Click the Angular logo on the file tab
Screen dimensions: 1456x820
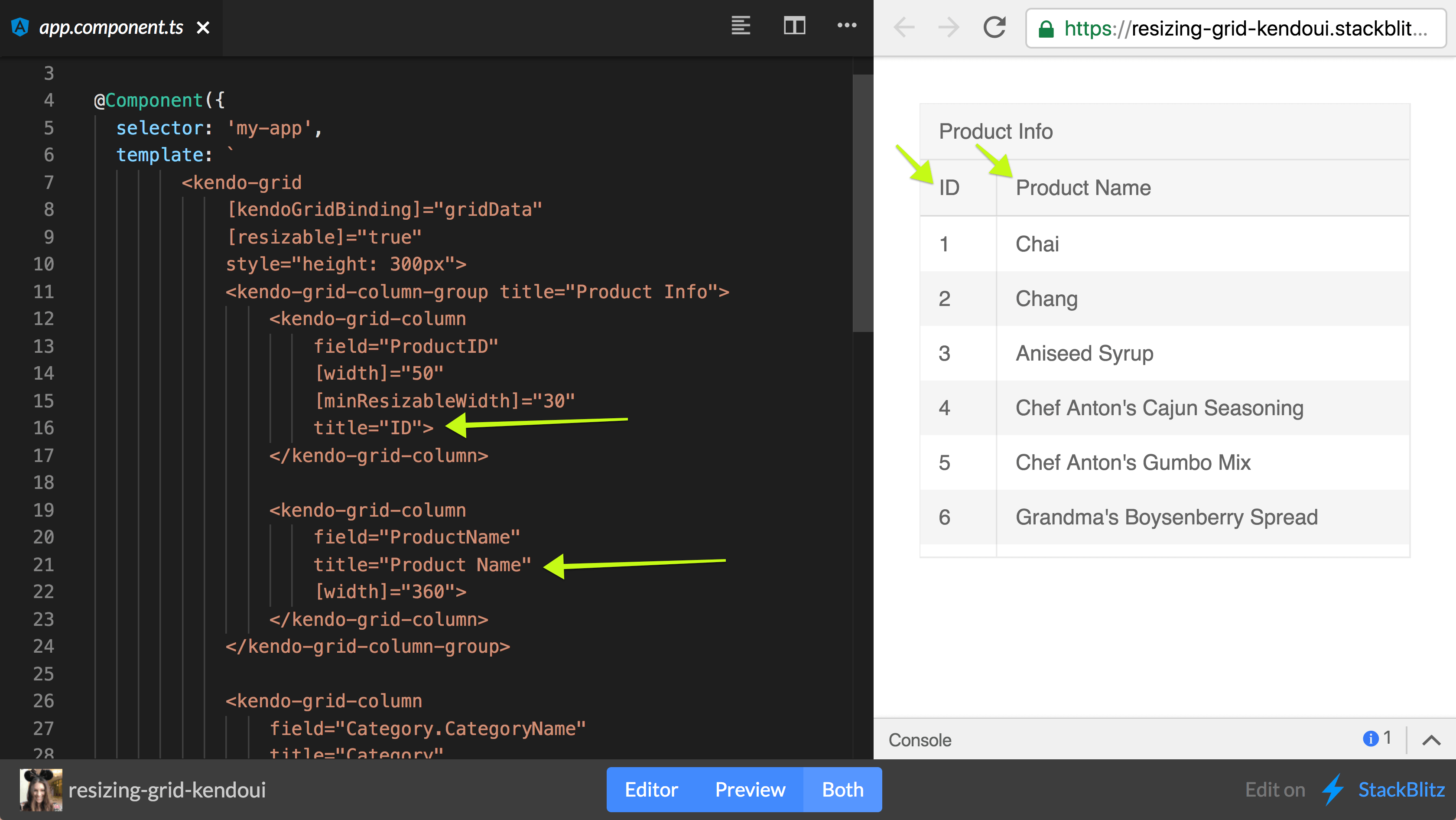(x=20, y=26)
